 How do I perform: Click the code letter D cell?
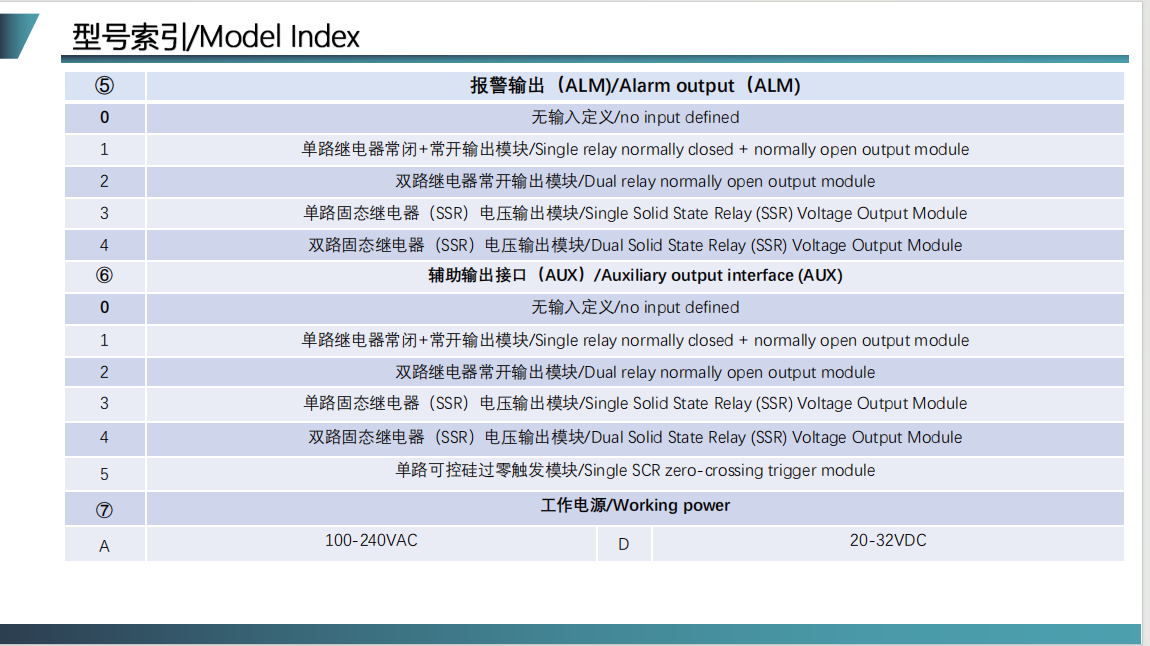pos(624,545)
